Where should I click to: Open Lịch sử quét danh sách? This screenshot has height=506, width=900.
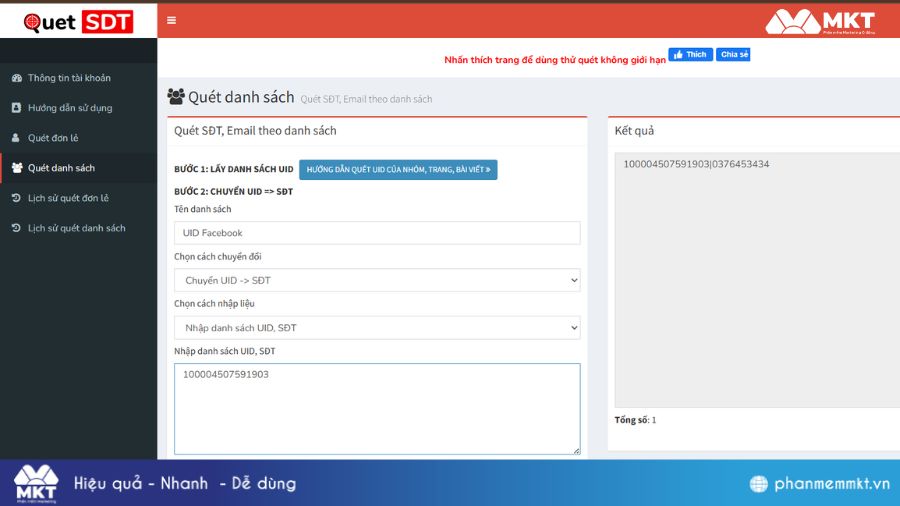click(x=78, y=228)
